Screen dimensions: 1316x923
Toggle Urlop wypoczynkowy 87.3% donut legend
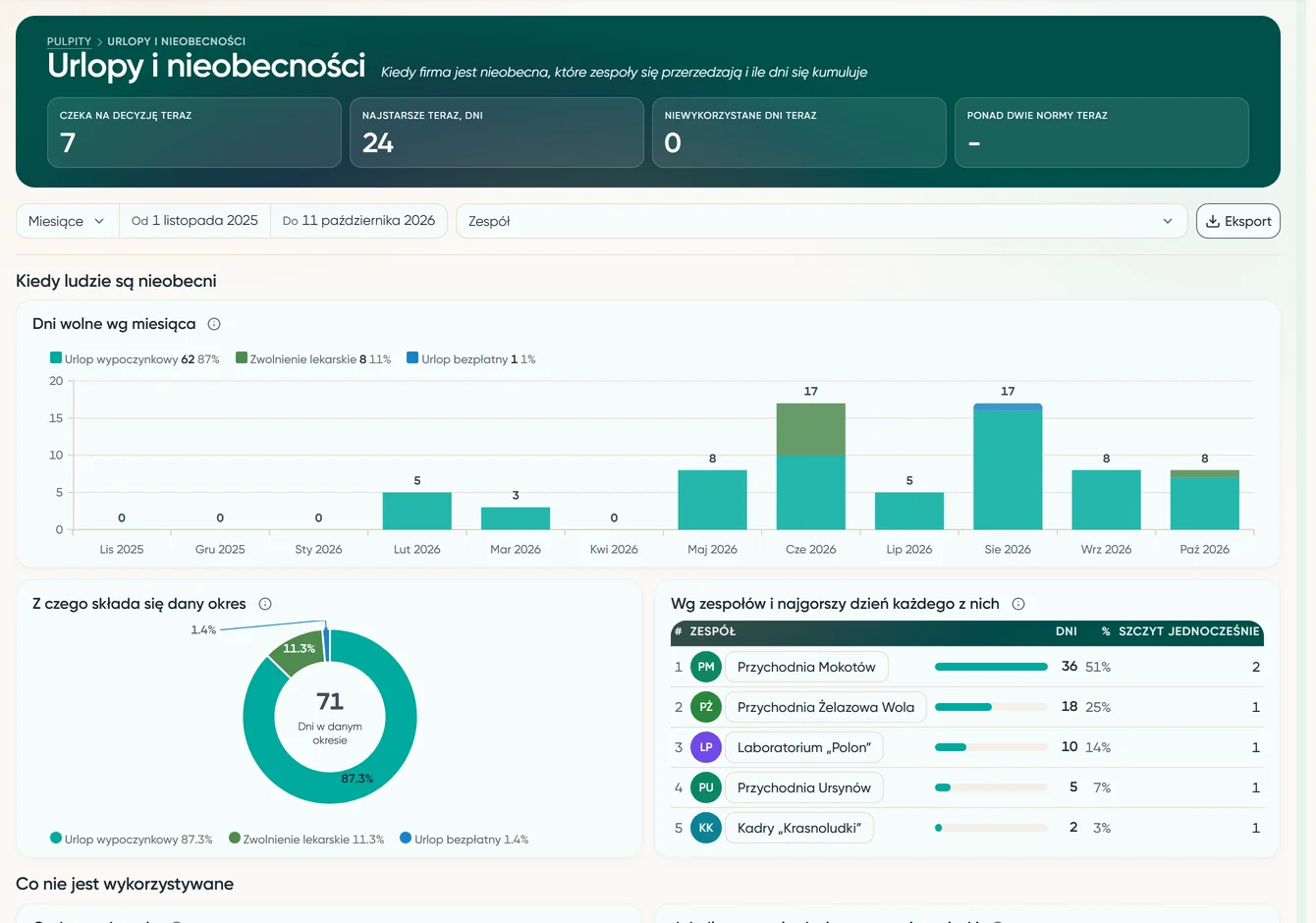[x=132, y=840]
